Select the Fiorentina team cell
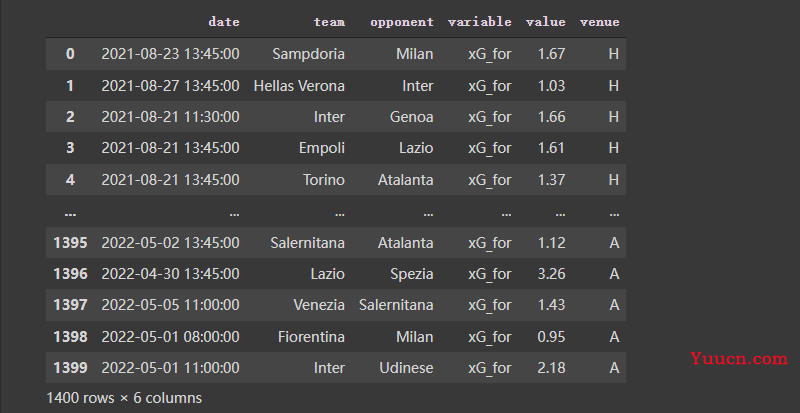The height and width of the screenshot is (413, 800). coord(311,336)
